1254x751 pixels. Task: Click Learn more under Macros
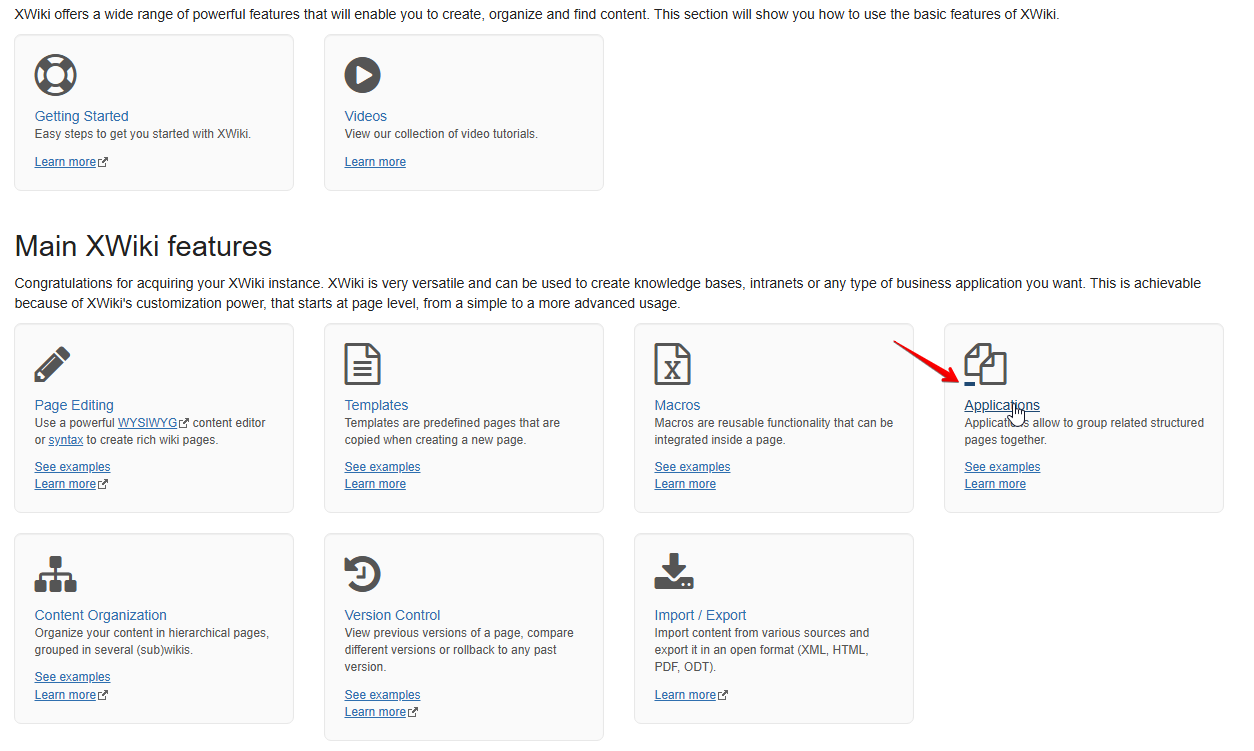[685, 484]
